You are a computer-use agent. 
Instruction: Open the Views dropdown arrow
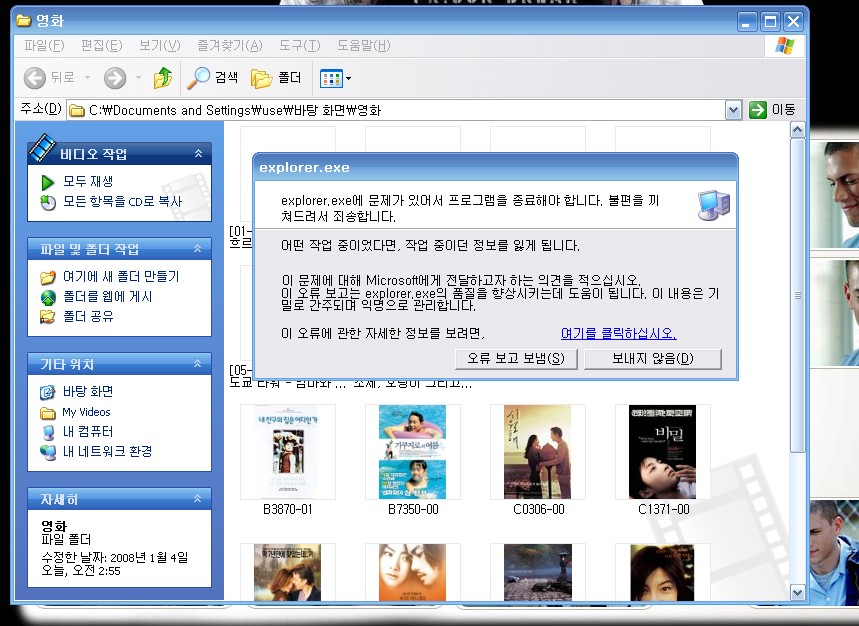(x=348, y=79)
